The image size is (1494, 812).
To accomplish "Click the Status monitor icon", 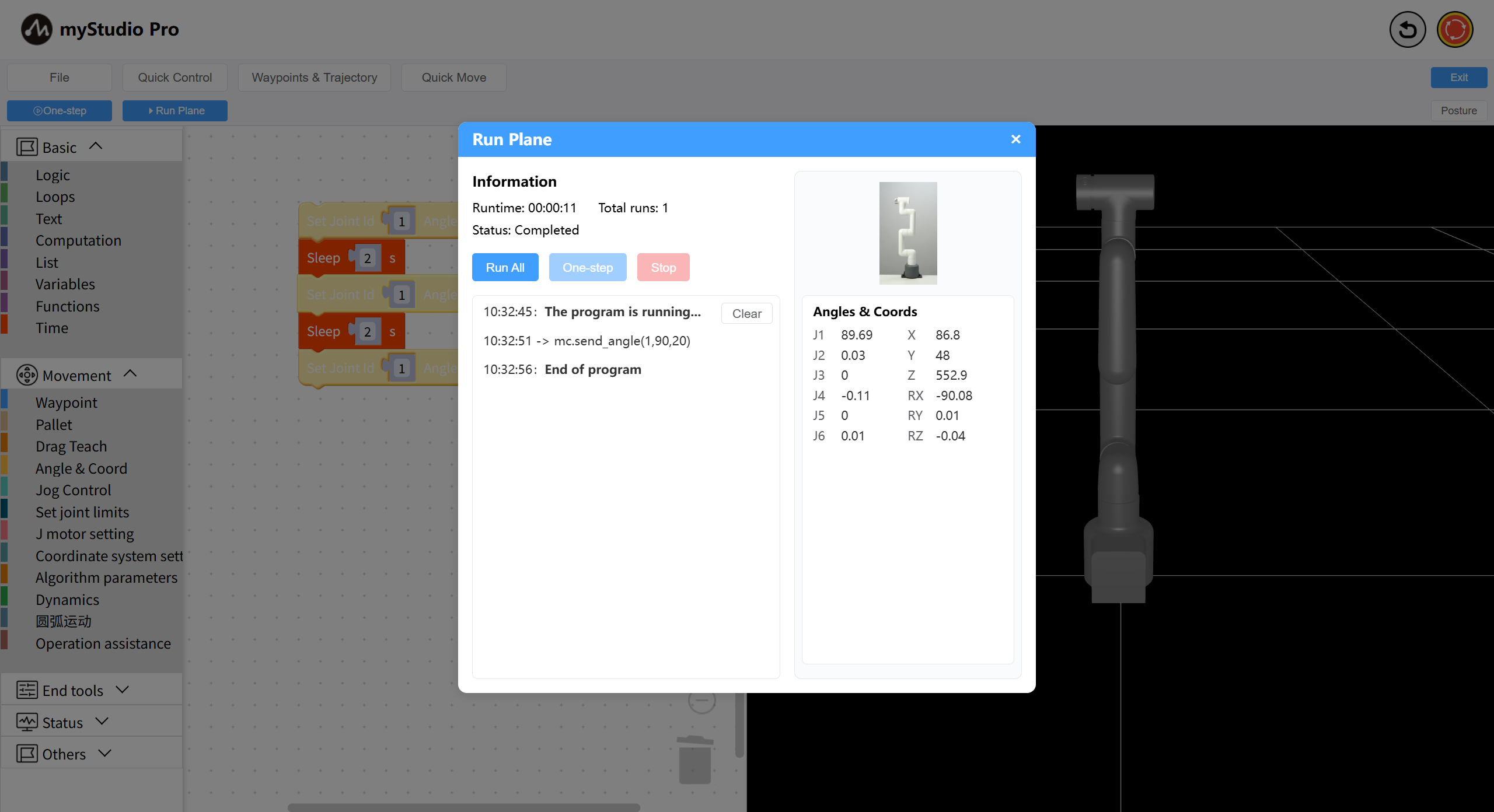I will (x=27, y=722).
